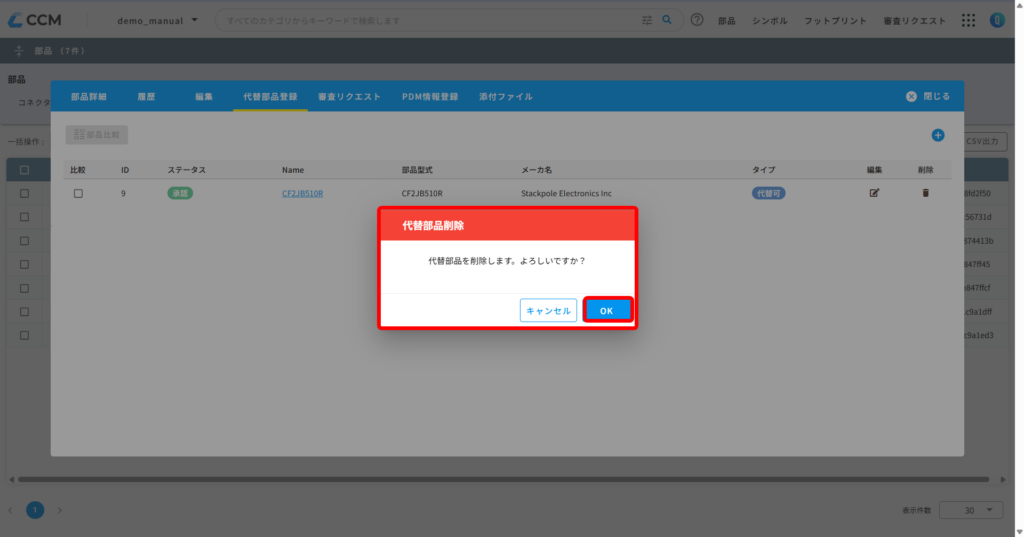Toggle the select-all checkbox in background table
Viewport: 1024px width, 537px height.
click(24, 170)
